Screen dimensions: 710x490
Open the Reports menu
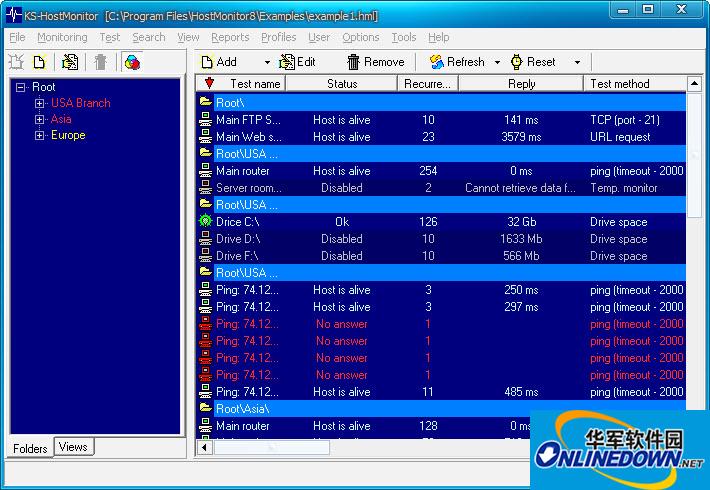pos(230,38)
